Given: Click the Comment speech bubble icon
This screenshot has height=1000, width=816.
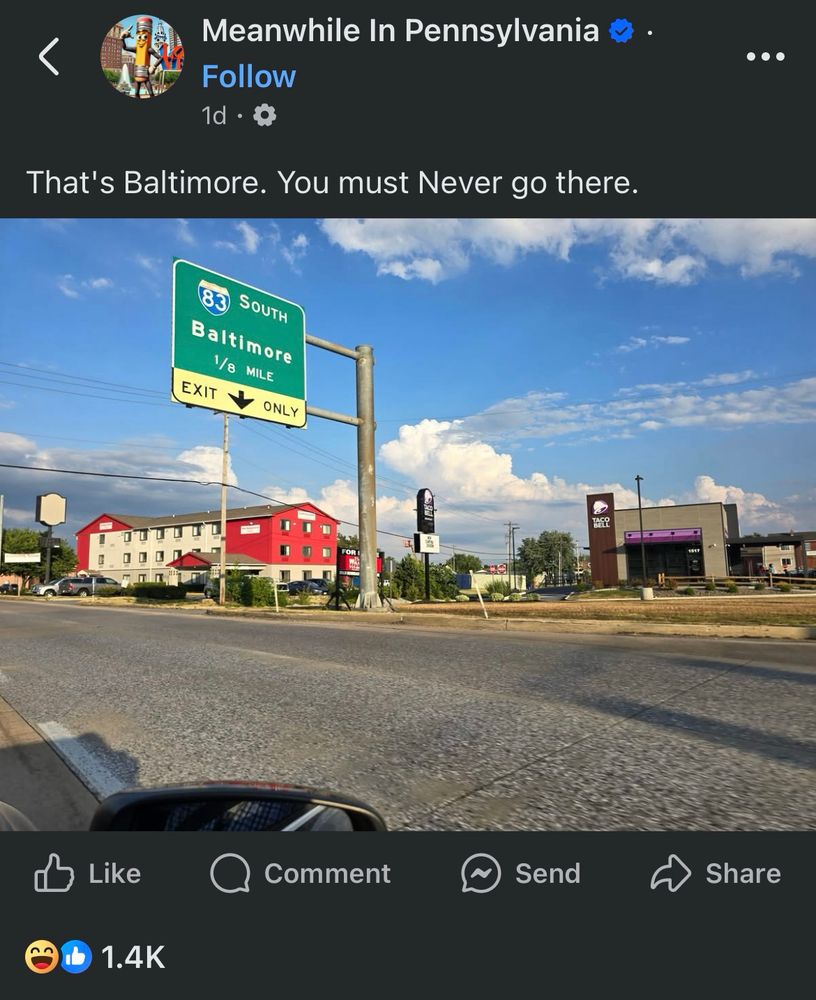Looking at the screenshot, I should (230, 873).
